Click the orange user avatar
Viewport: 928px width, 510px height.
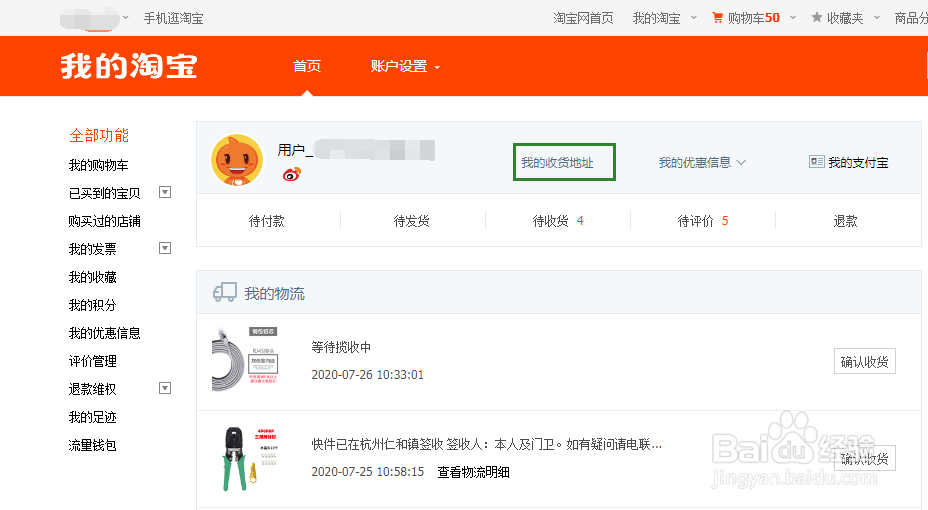coord(237,160)
